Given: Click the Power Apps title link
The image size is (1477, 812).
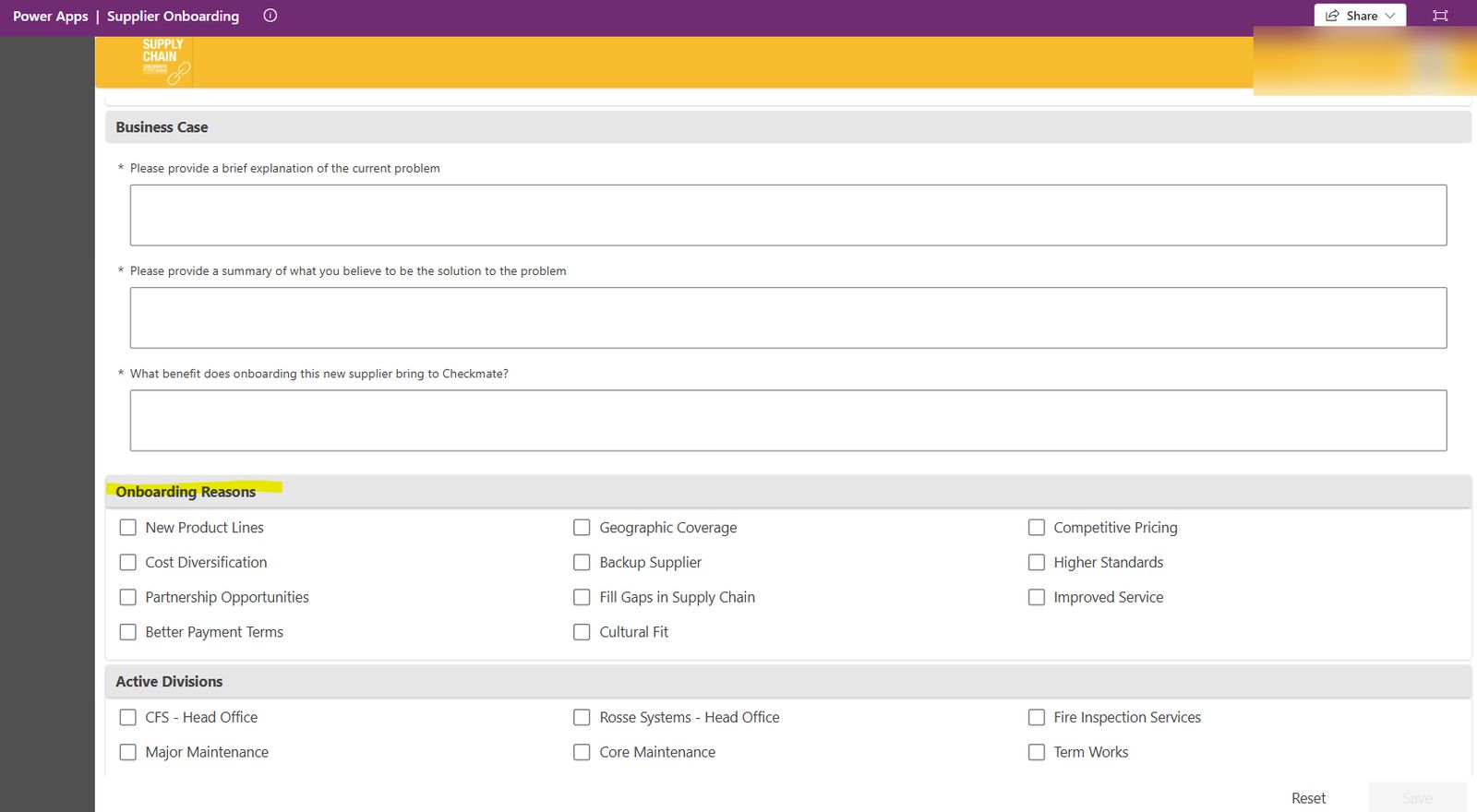Looking at the screenshot, I should pyautogui.click(x=50, y=16).
